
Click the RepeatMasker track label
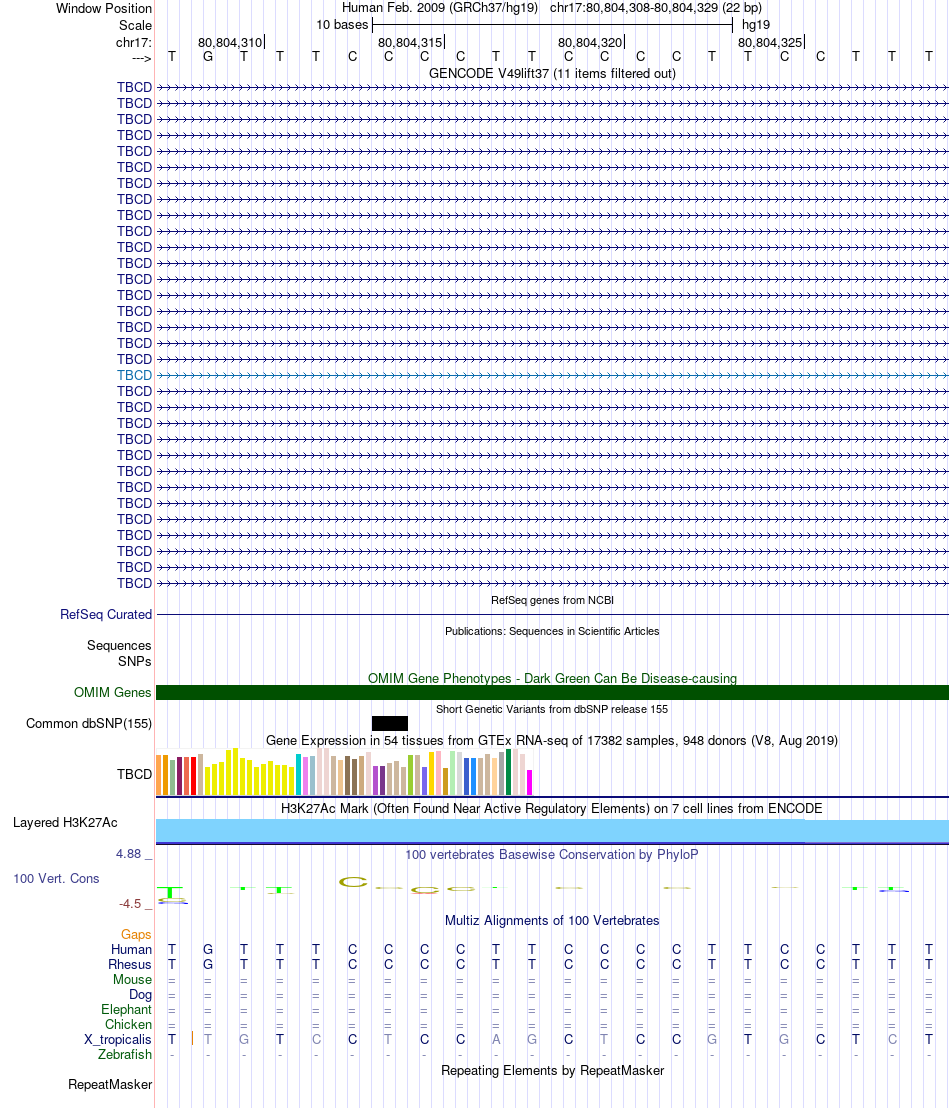point(110,1085)
